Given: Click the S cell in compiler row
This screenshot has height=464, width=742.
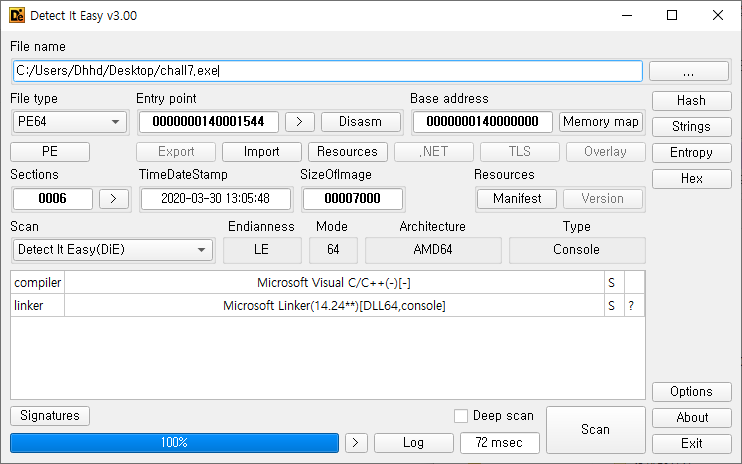Looking at the screenshot, I should click(614, 283).
